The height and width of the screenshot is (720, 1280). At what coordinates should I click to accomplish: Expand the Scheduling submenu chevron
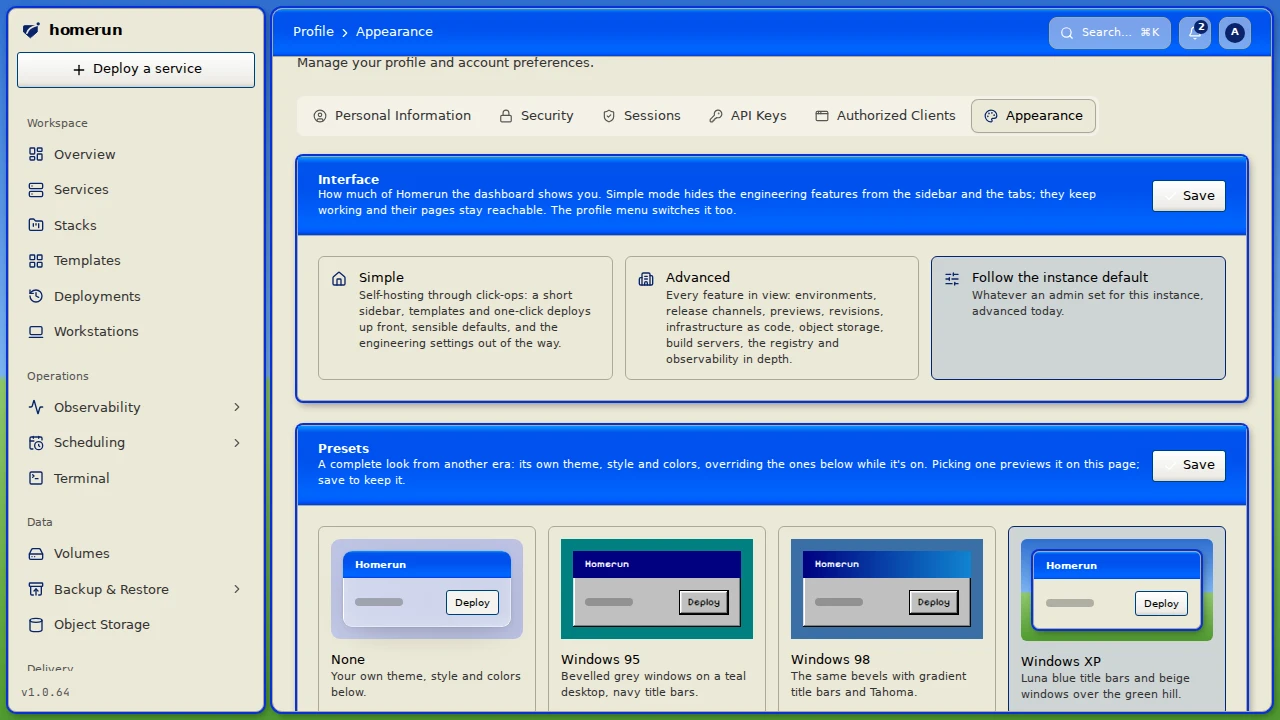237,442
